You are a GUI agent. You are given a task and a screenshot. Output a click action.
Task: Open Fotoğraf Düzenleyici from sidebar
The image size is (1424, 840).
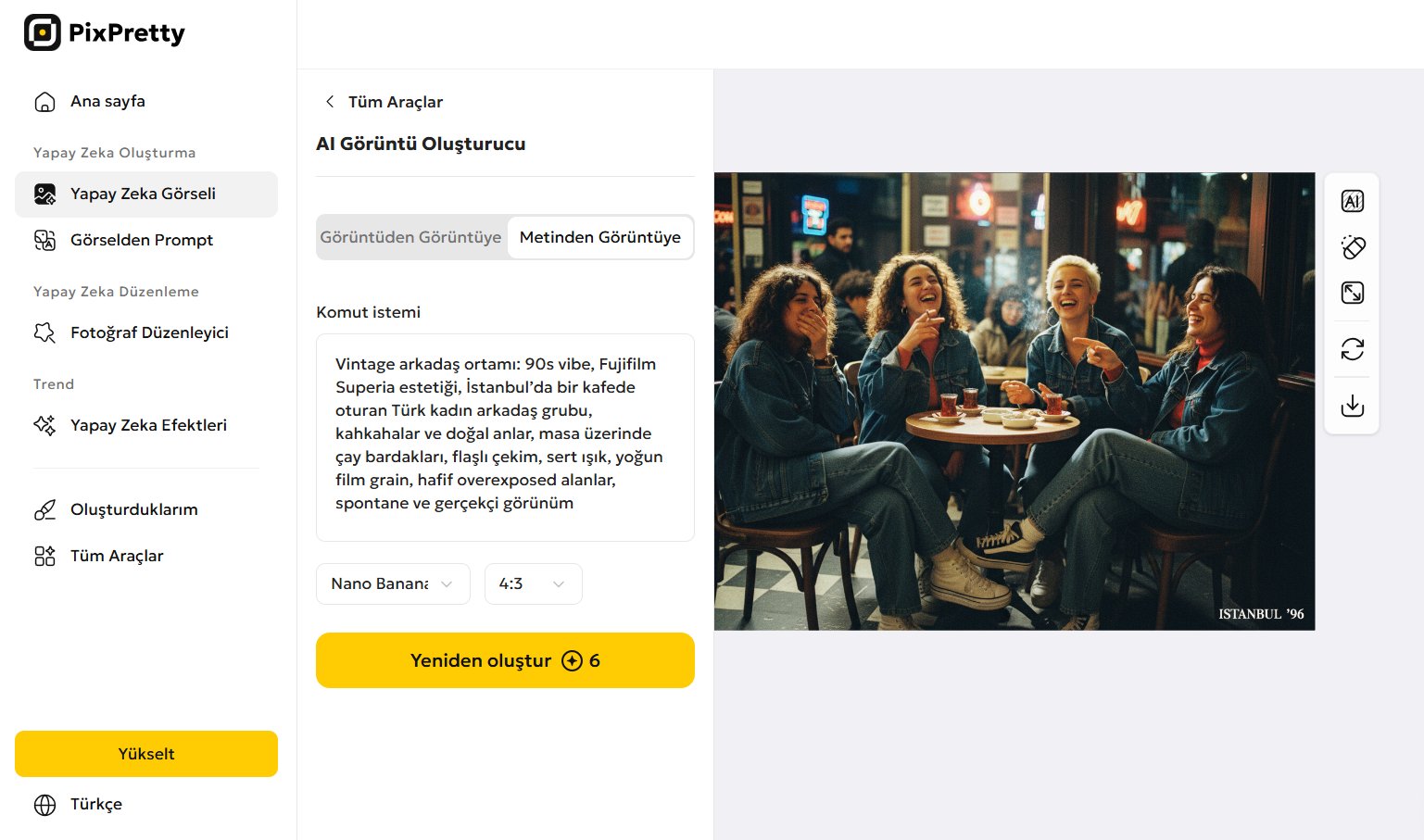click(149, 333)
